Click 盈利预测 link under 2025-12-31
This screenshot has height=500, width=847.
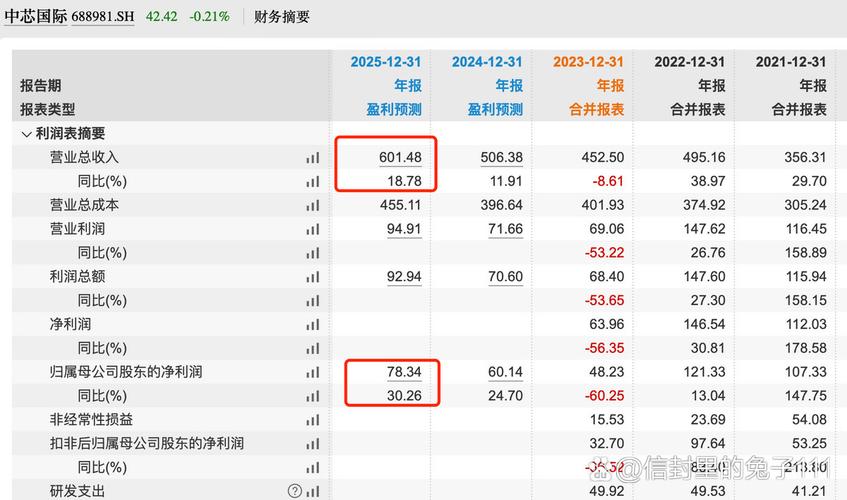point(394,109)
